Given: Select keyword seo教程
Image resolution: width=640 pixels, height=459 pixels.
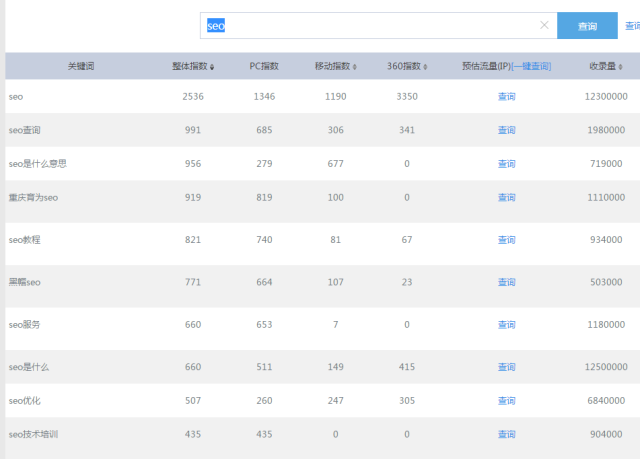Looking at the screenshot, I should coord(24,240).
